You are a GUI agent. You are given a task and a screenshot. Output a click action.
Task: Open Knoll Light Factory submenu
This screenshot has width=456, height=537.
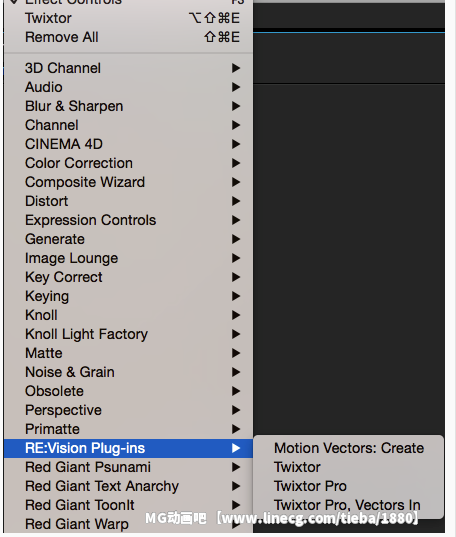click(x=128, y=334)
